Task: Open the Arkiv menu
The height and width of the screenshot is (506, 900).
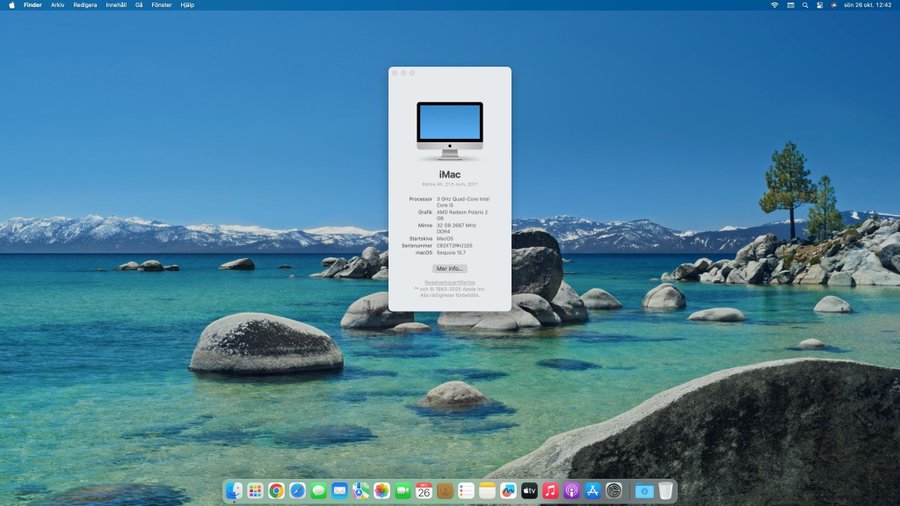Action: (58, 5)
